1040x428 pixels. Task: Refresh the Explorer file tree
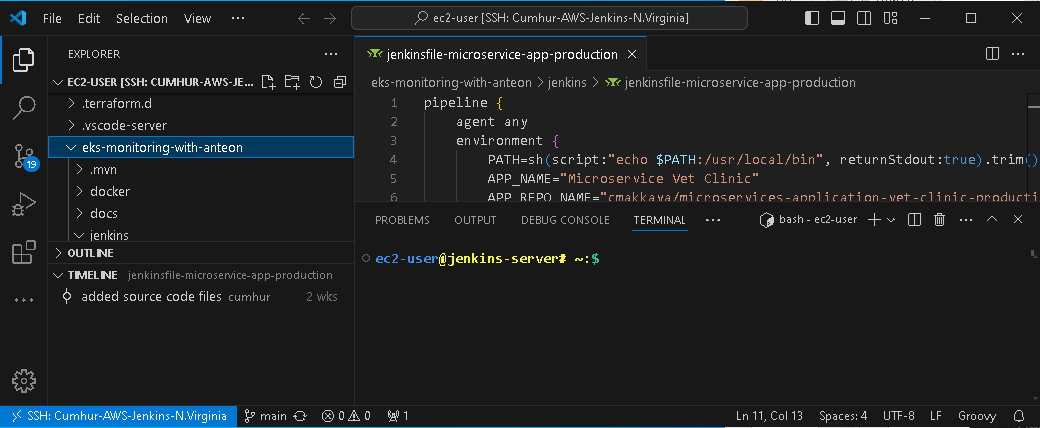(316, 82)
